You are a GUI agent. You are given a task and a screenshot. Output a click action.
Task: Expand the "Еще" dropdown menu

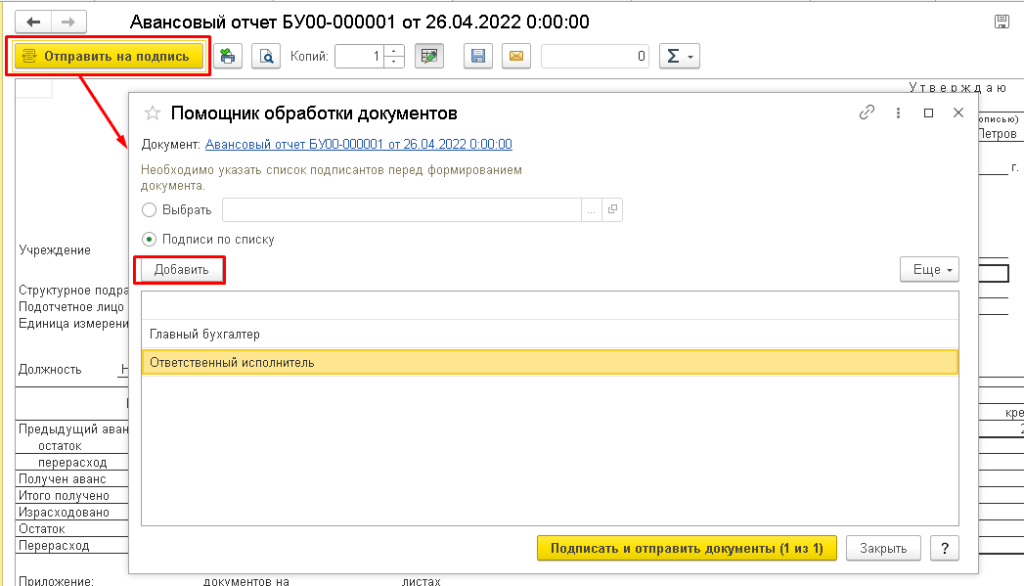tap(929, 270)
